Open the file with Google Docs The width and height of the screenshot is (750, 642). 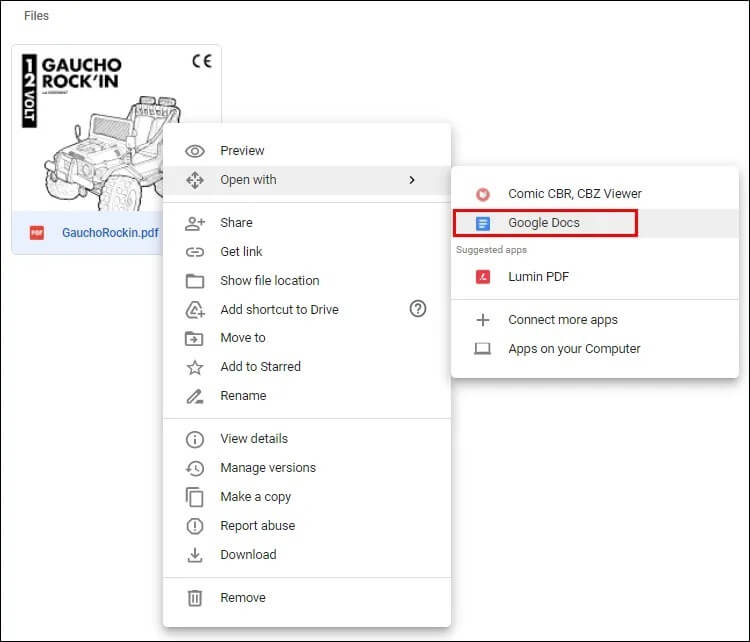pyautogui.click(x=595, y=223)
